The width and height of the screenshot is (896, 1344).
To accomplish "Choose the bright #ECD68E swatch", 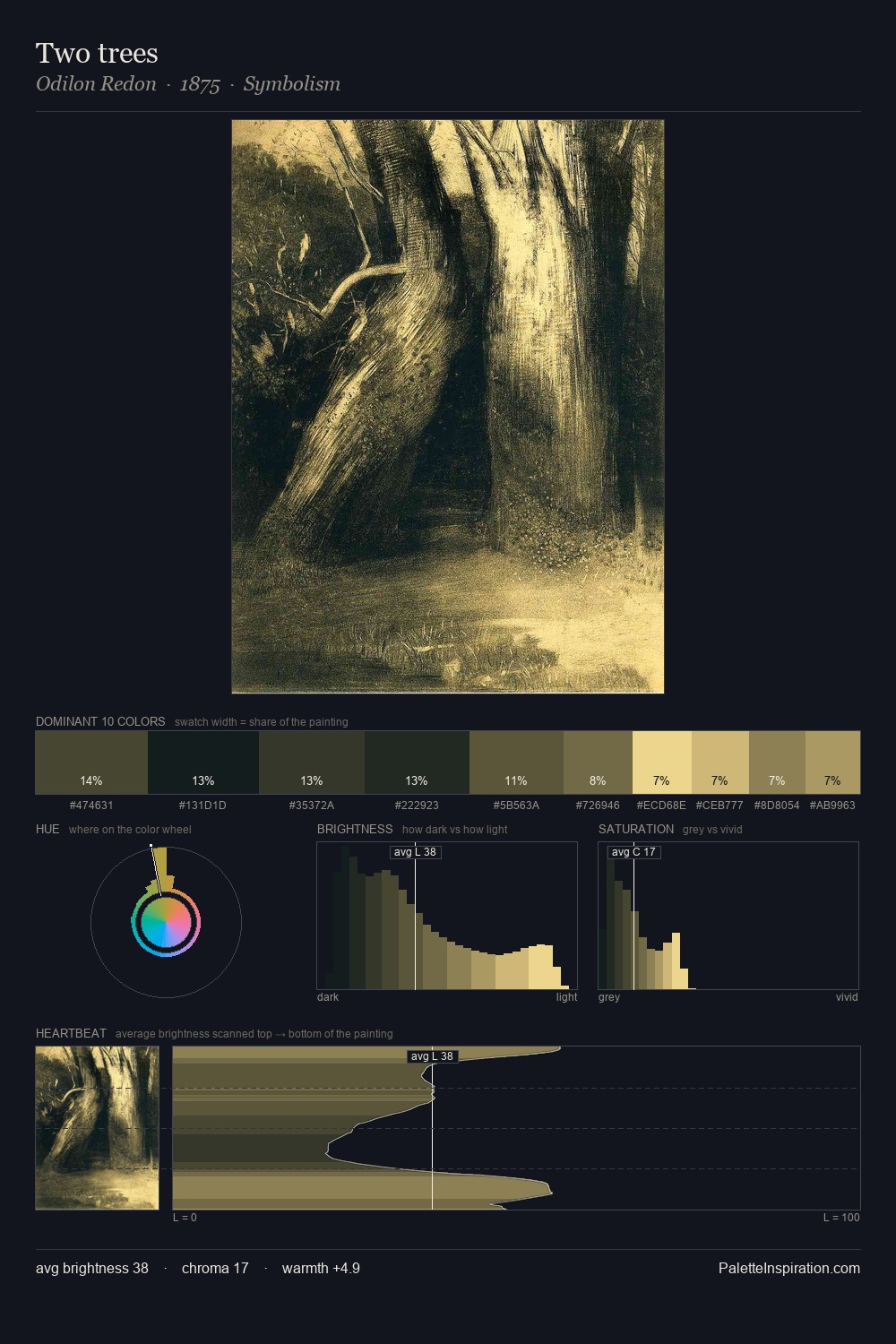I will click(661, 762).
